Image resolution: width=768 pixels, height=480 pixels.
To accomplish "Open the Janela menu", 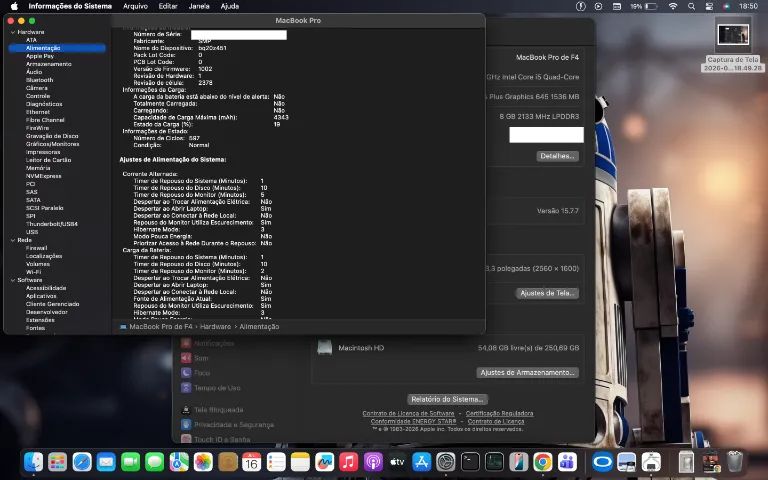I will [x=199, y=6].
